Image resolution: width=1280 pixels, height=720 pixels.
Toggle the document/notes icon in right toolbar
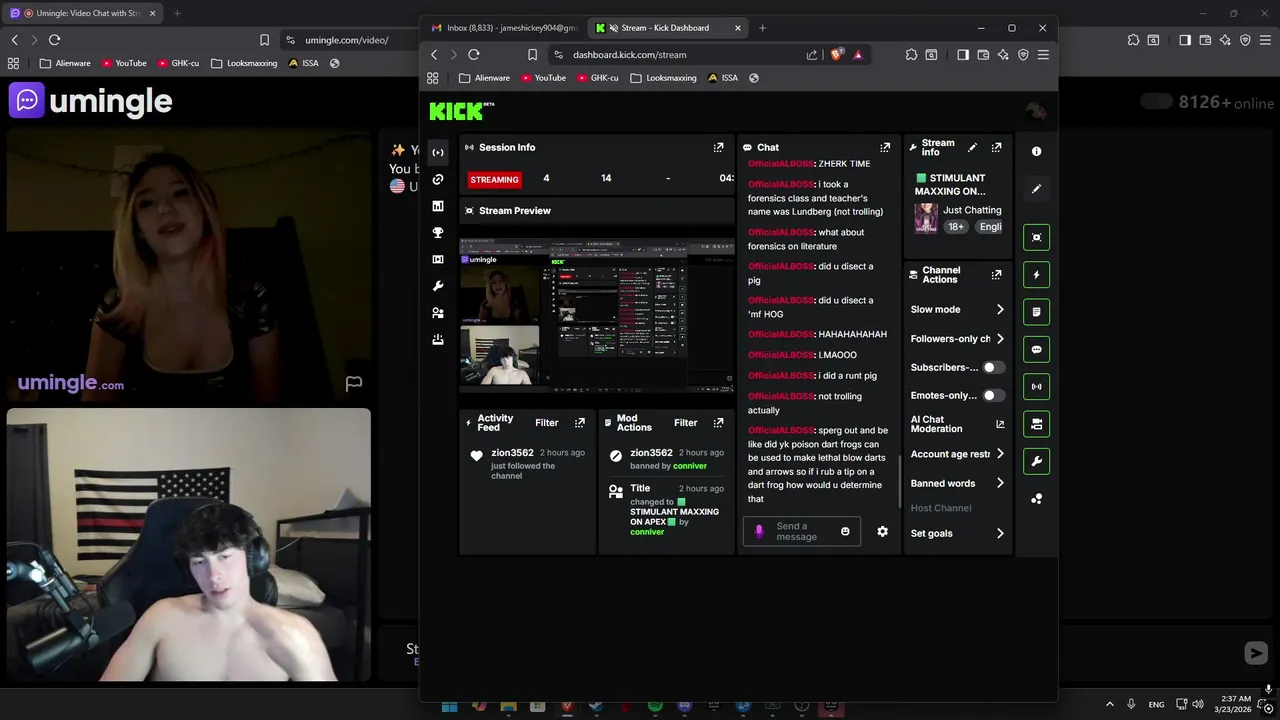[x=1036, y=312]
